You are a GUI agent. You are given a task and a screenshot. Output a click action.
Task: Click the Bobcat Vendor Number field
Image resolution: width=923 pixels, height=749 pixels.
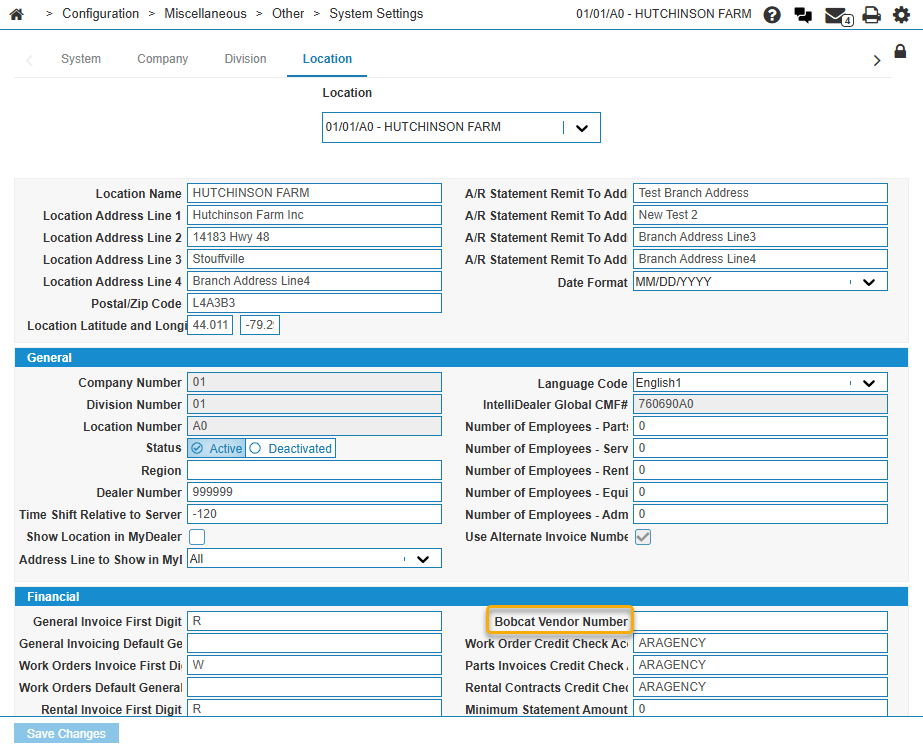[760, 622]
